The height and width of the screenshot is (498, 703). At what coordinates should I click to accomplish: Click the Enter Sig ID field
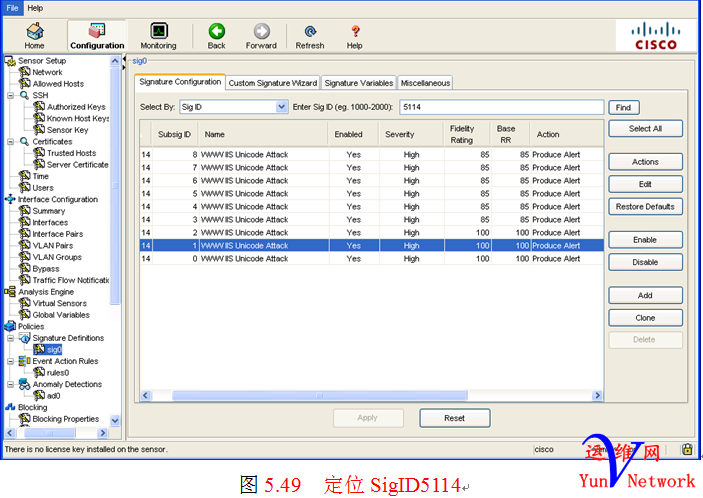point(501,107)
